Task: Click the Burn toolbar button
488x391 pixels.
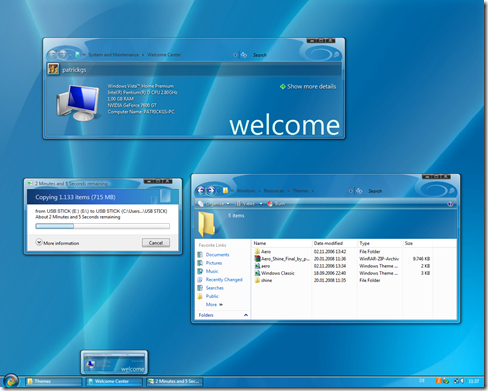Action: coord(276,204)
